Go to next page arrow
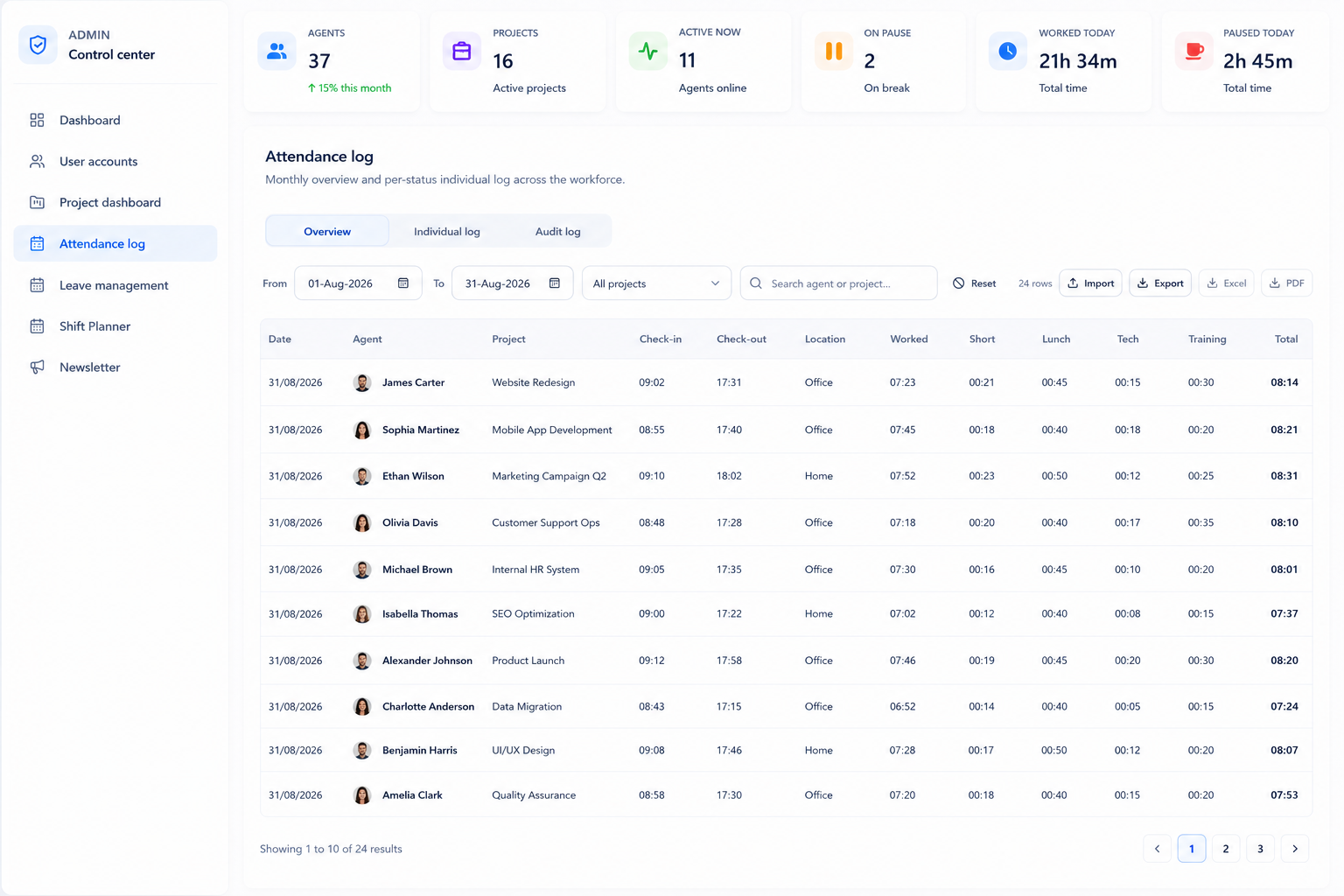 [1295, 849]
